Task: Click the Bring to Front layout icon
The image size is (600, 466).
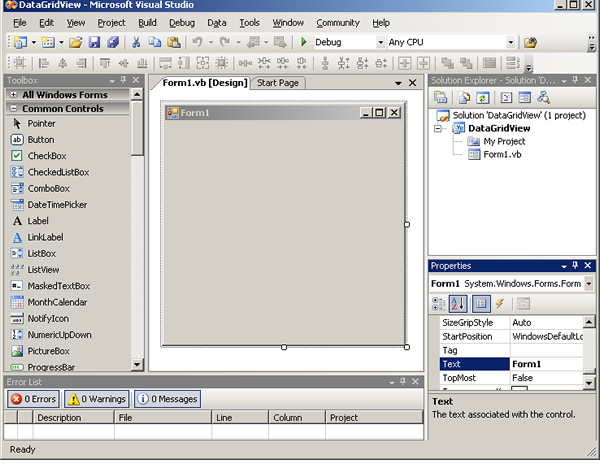Action: pos(447,63)
